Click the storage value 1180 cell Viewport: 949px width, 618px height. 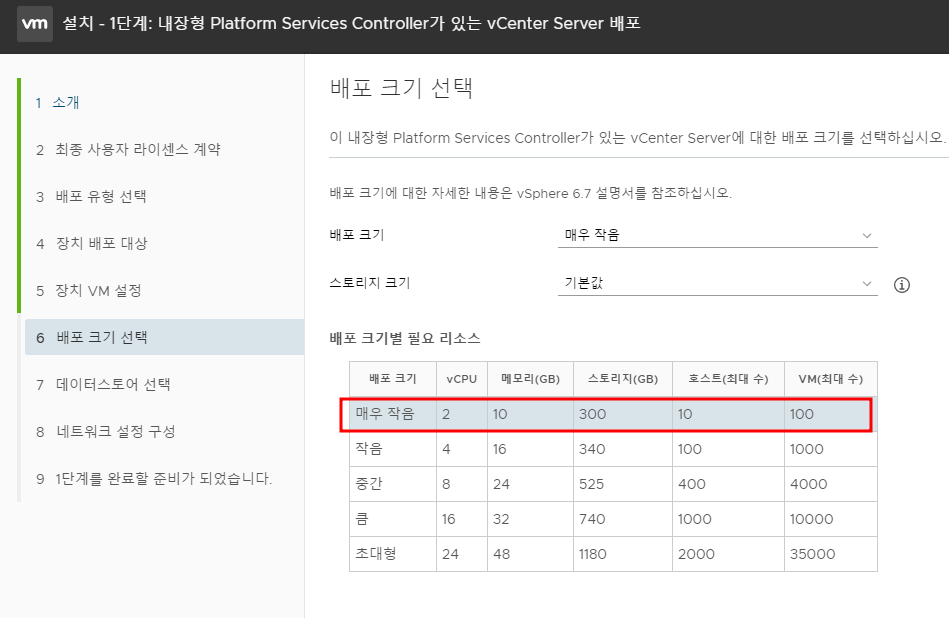(x=623, y=554)
